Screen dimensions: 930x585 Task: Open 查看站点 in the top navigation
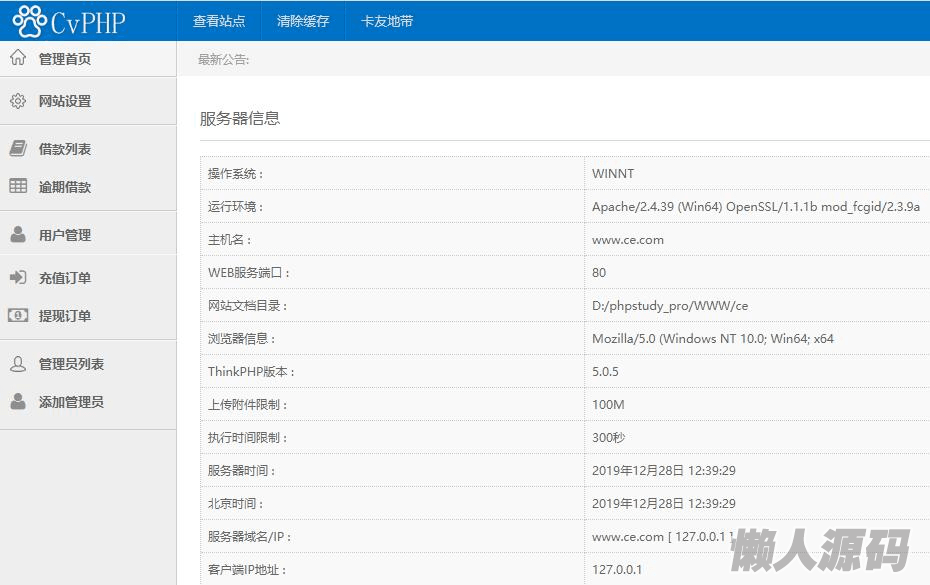tap(219, 21)
